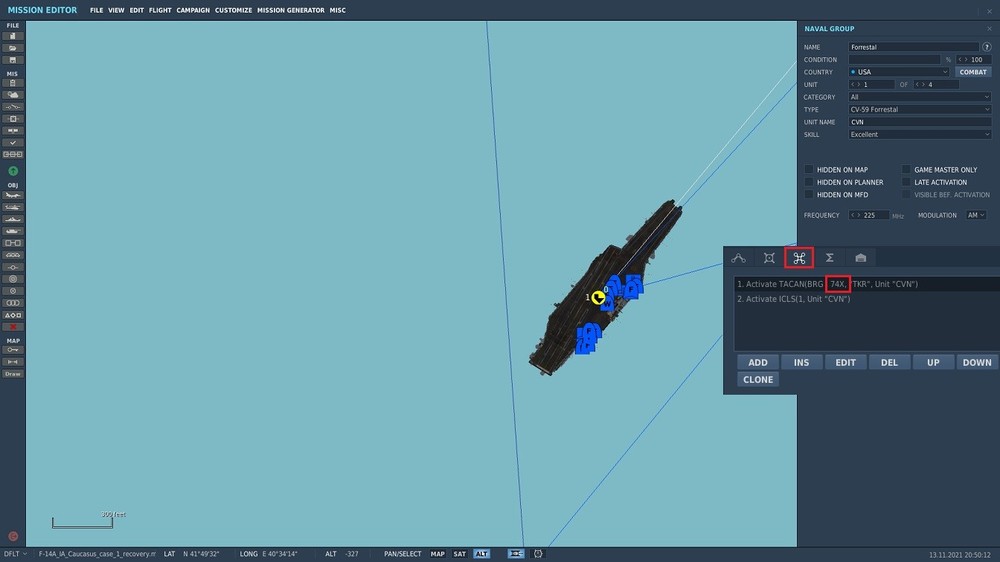Open Type dropdown CV-59 Forrestal
This screenshot has height=562, width=1000.
coord(920,110)
